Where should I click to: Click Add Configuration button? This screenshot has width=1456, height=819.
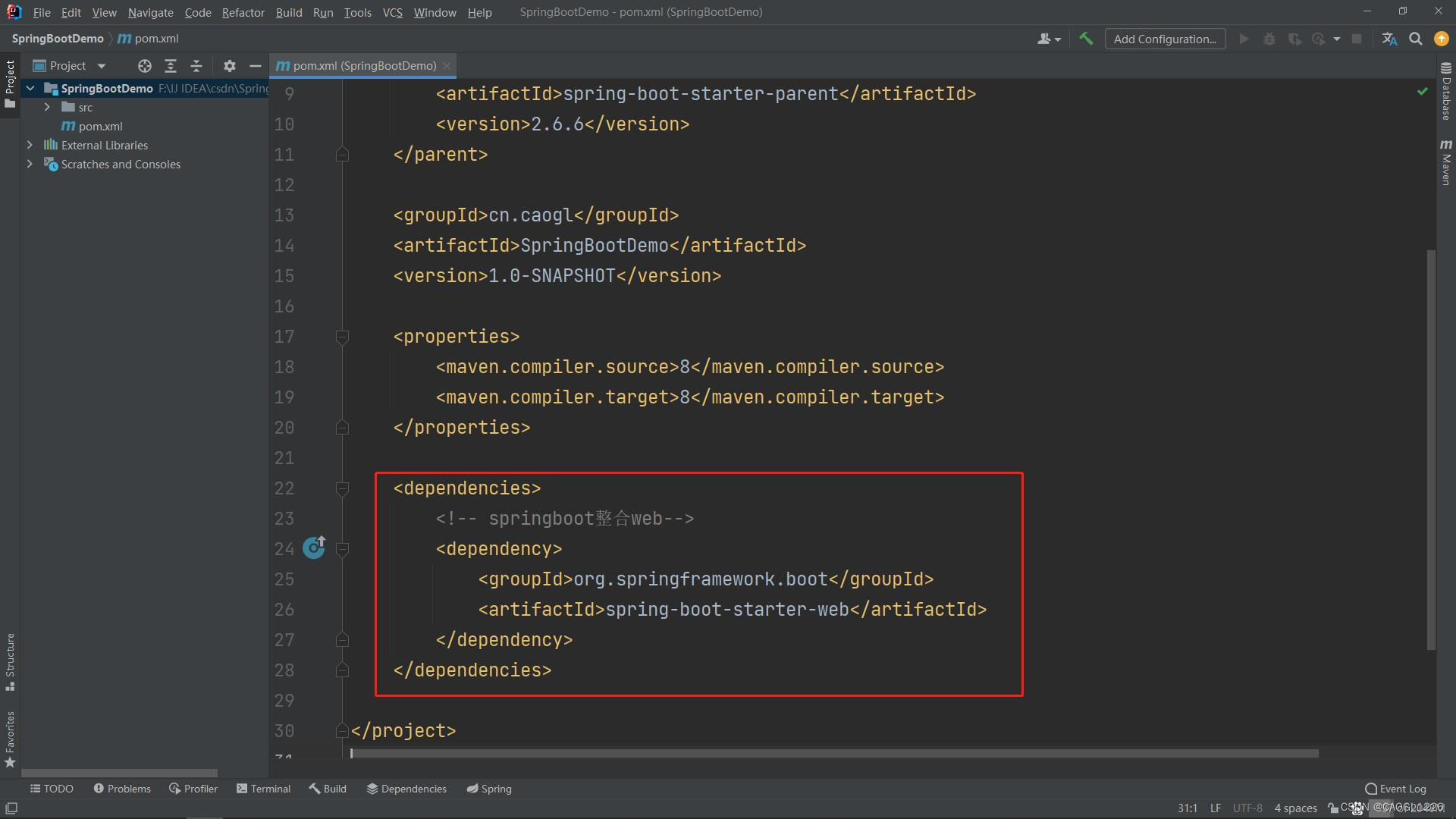coord(1165,39)
